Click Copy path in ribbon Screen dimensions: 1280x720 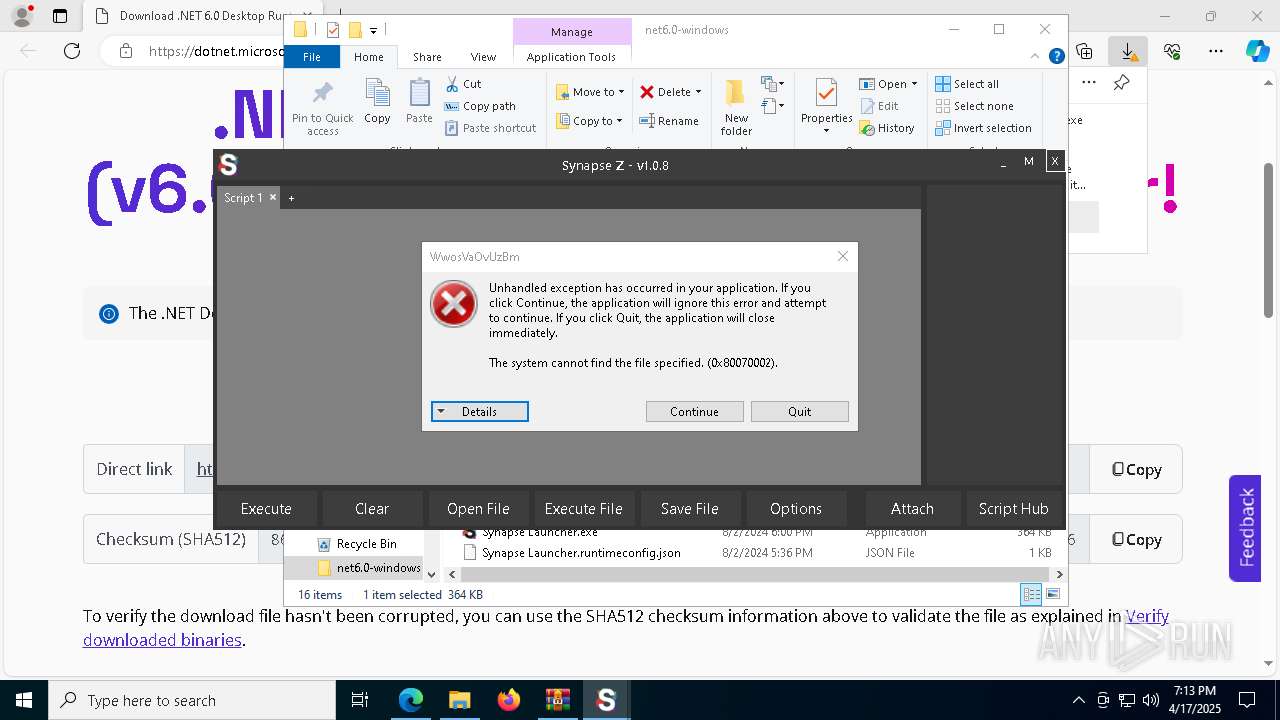480,106
